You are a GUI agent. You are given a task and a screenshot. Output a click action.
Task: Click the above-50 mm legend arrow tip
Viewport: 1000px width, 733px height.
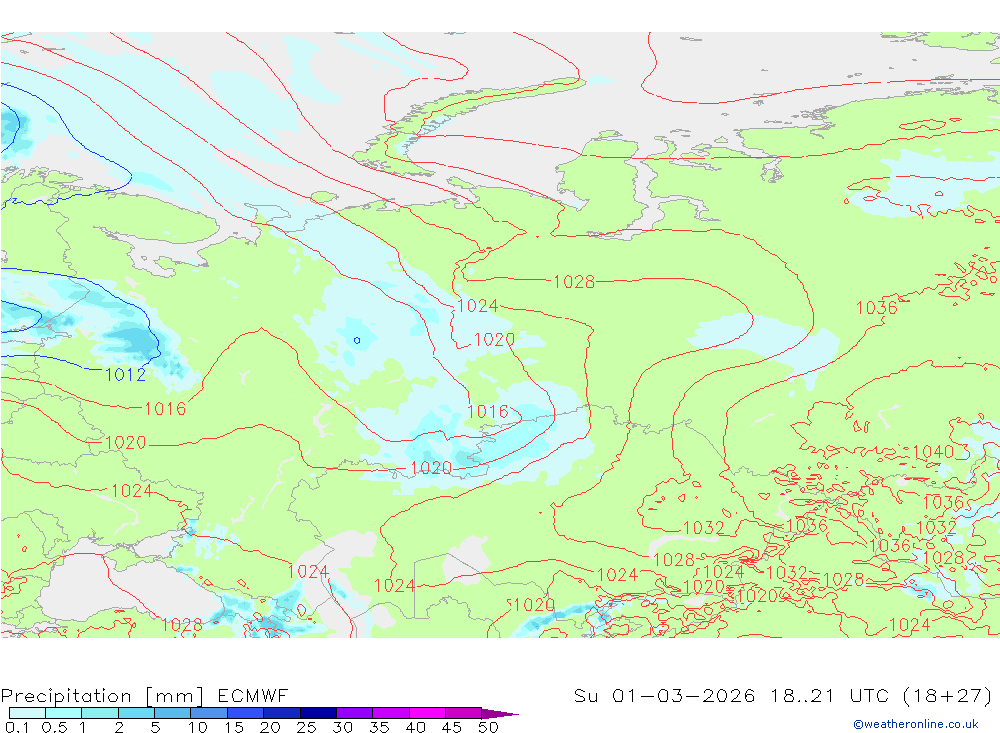click(x=501, y=714)
